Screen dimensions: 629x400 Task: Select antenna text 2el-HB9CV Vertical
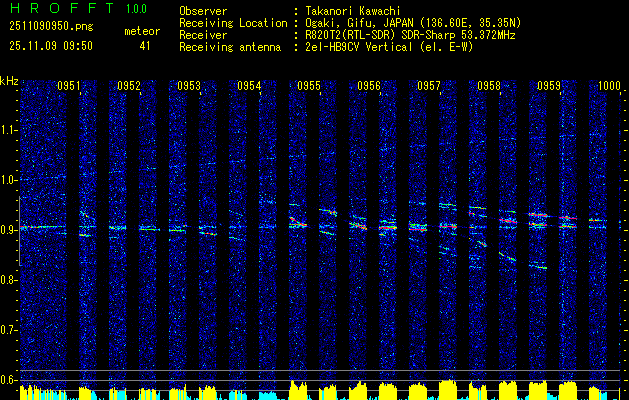359,47
